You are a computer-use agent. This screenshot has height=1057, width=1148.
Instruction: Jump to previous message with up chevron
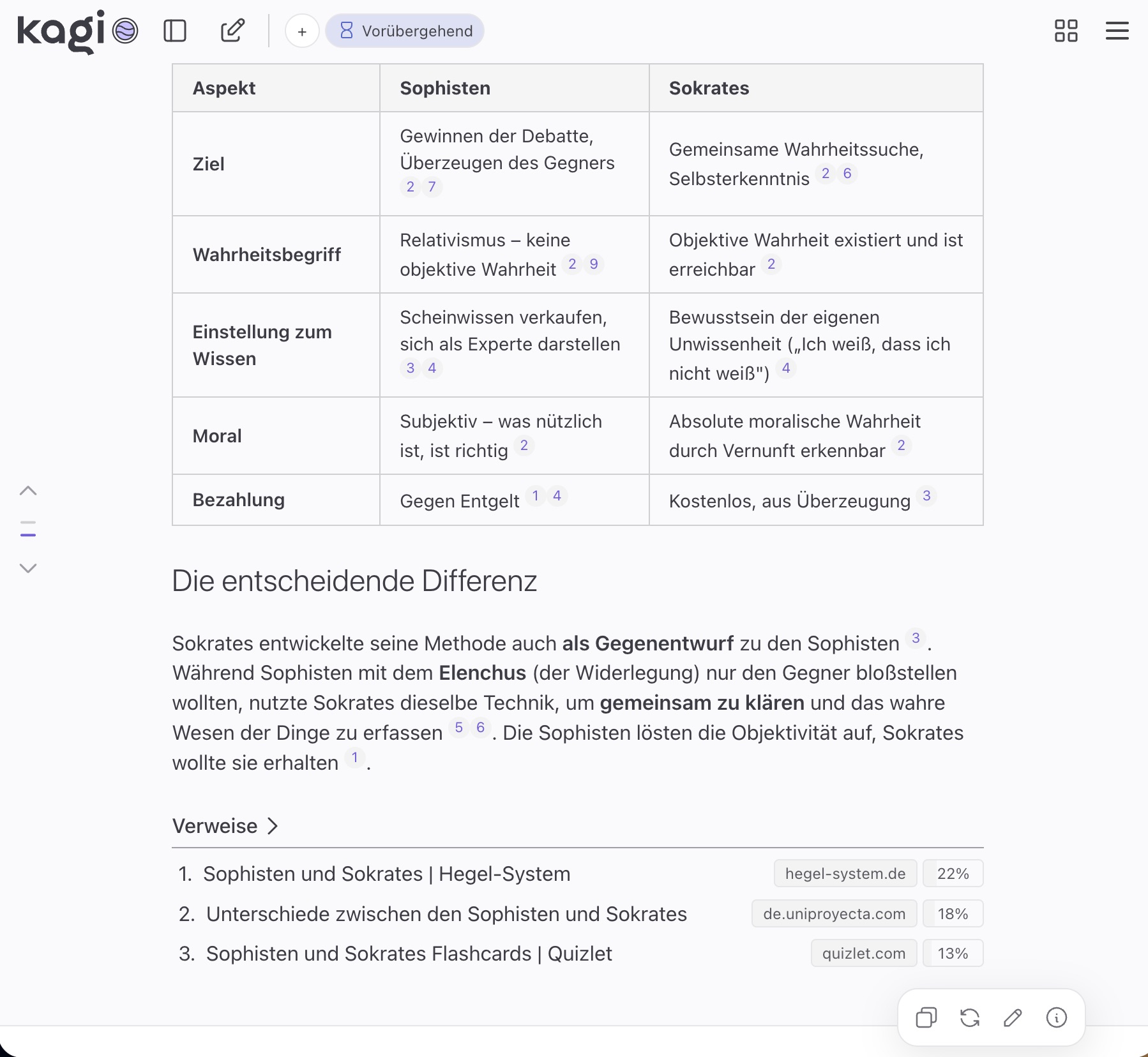tap(28, 491)
